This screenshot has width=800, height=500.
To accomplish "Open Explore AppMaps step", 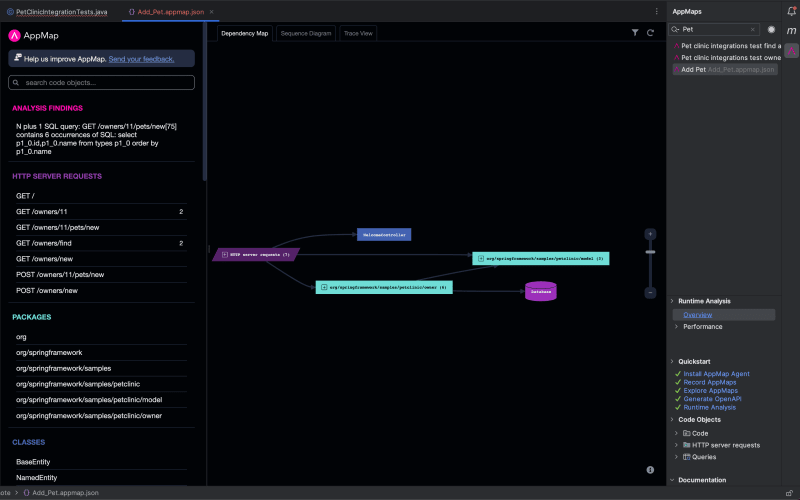I will tap(710, 391).
